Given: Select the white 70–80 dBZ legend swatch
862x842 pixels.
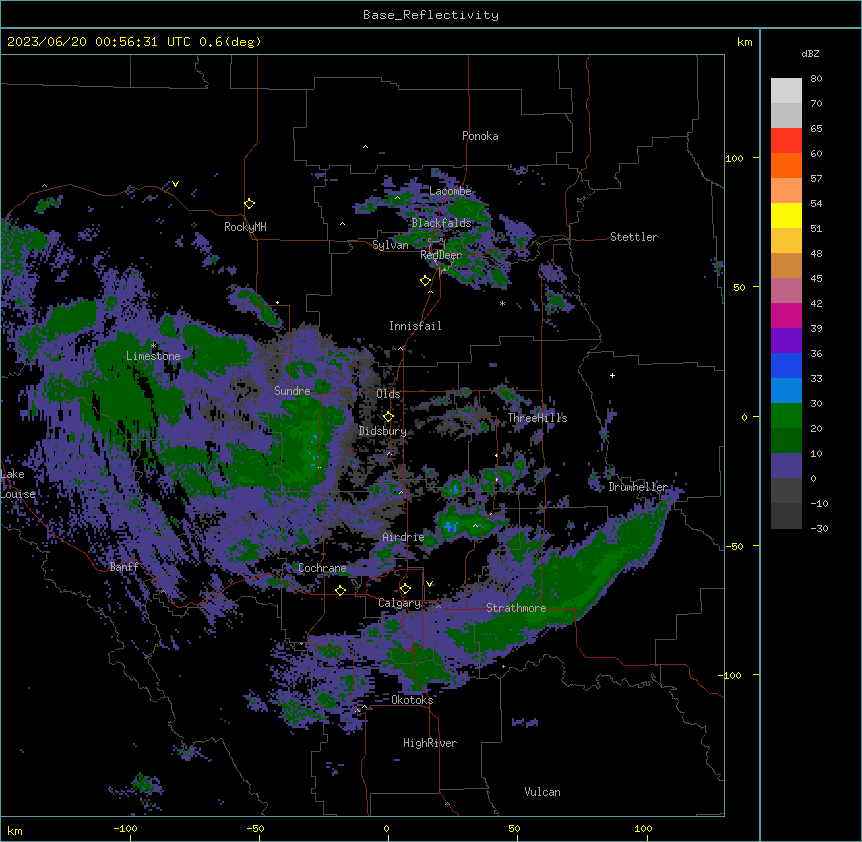Looking at the screenshot, I should coord(786,91).
